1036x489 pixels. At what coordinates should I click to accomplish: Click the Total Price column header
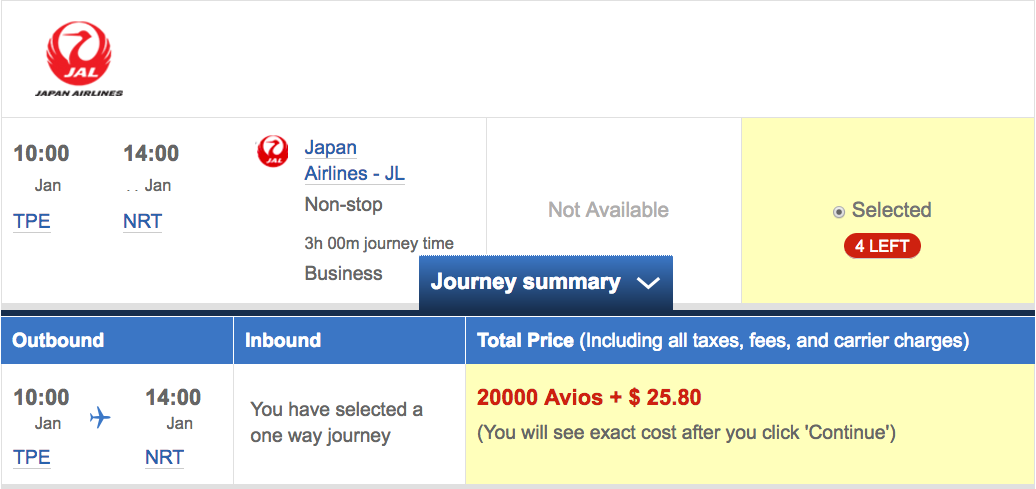722,341
